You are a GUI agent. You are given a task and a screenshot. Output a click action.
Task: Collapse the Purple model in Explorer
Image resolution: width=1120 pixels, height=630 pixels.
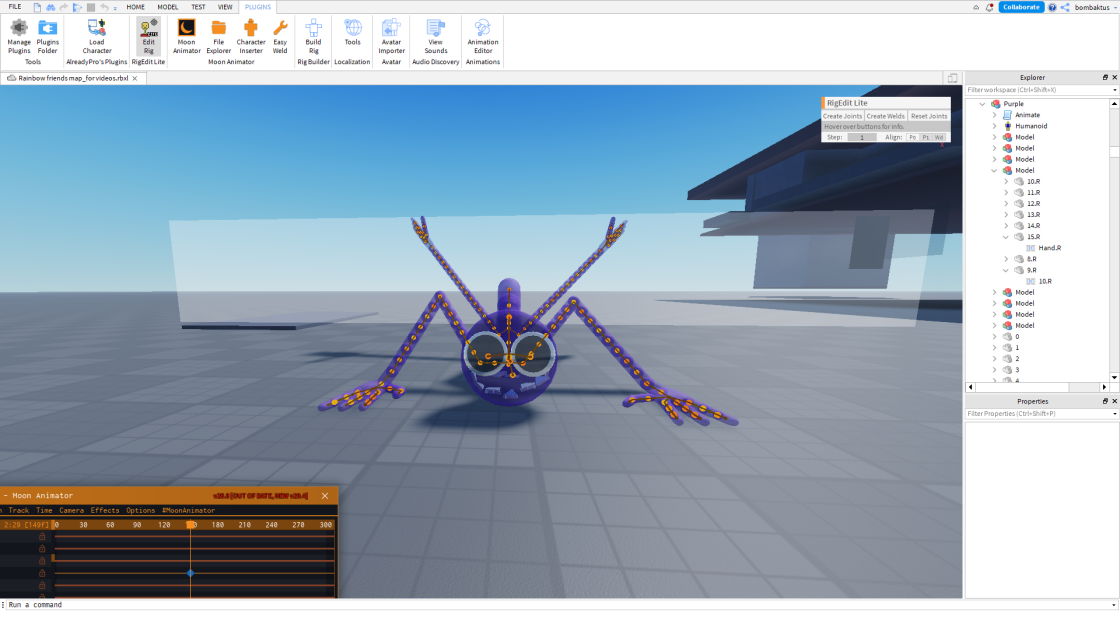tap(983, 104)
